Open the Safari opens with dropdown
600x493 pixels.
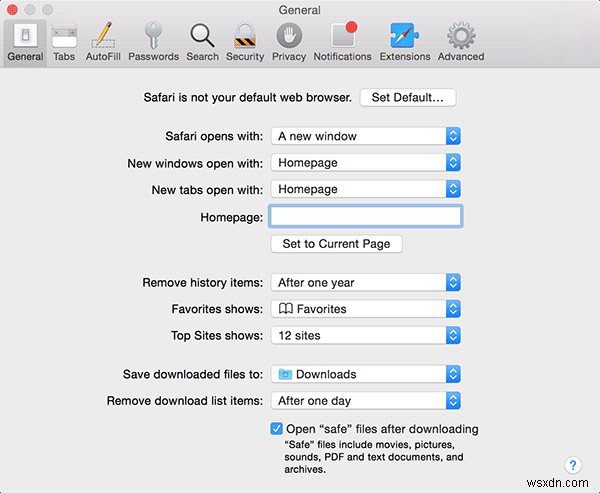(365, 136)
